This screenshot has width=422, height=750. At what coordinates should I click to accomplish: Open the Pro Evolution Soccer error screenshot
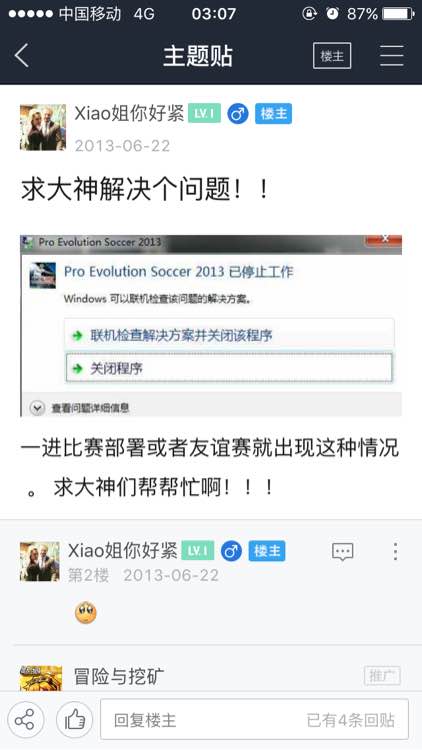[x=211, y=325]
